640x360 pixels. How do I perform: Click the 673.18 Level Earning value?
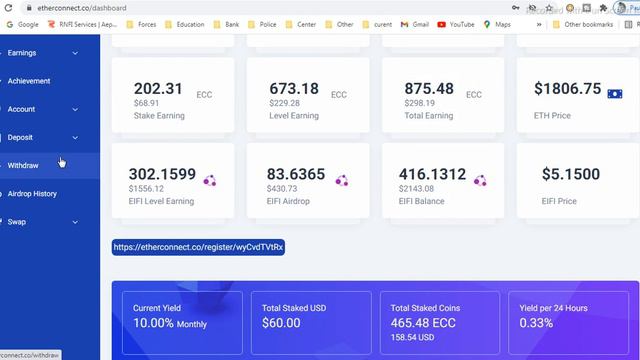pos(294,89)
